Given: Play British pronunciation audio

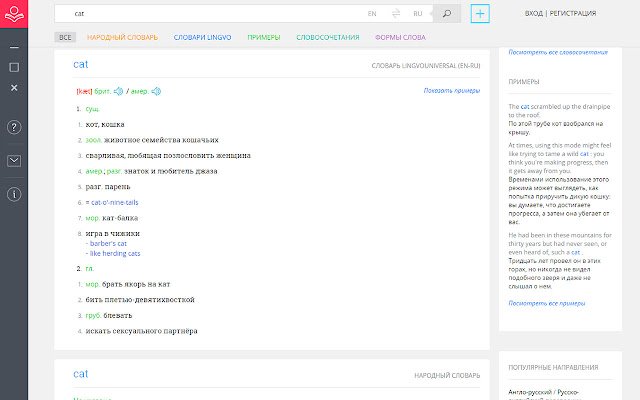Looking at the screenshot, I should pyautogui.click(x=118, y=91).
